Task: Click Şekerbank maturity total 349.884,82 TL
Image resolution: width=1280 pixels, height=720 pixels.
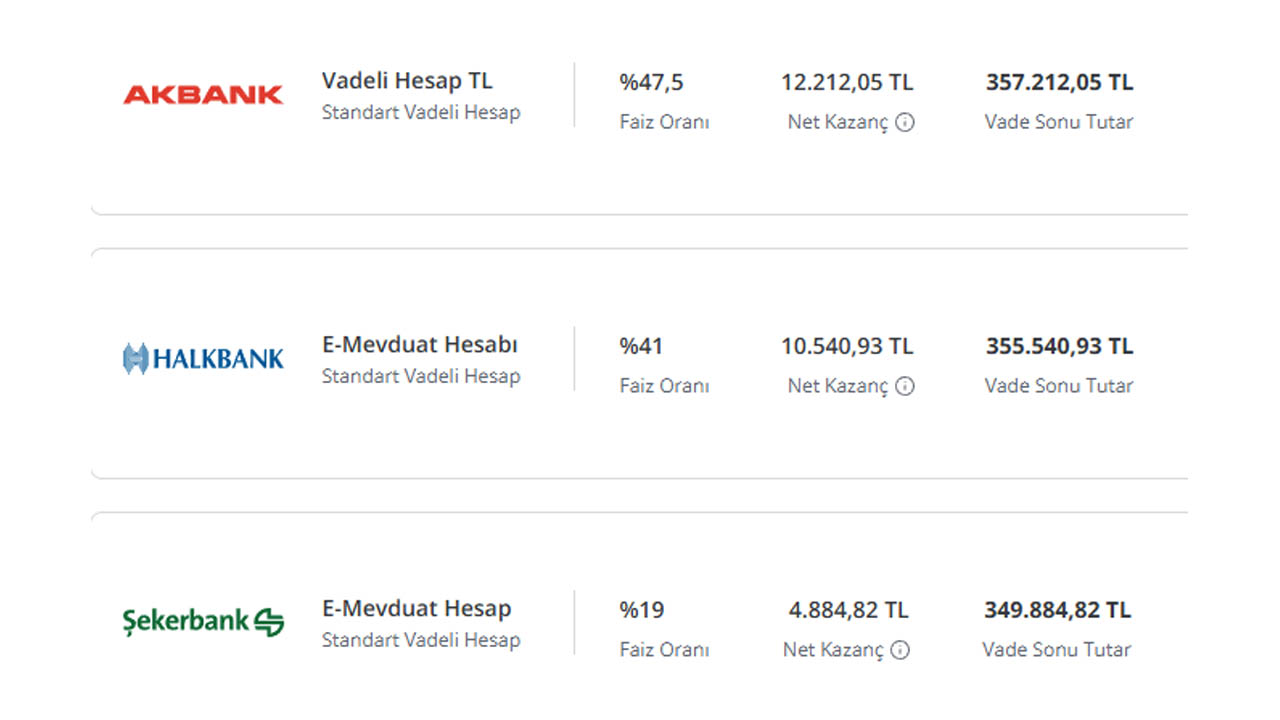Action: [1057, 610]
